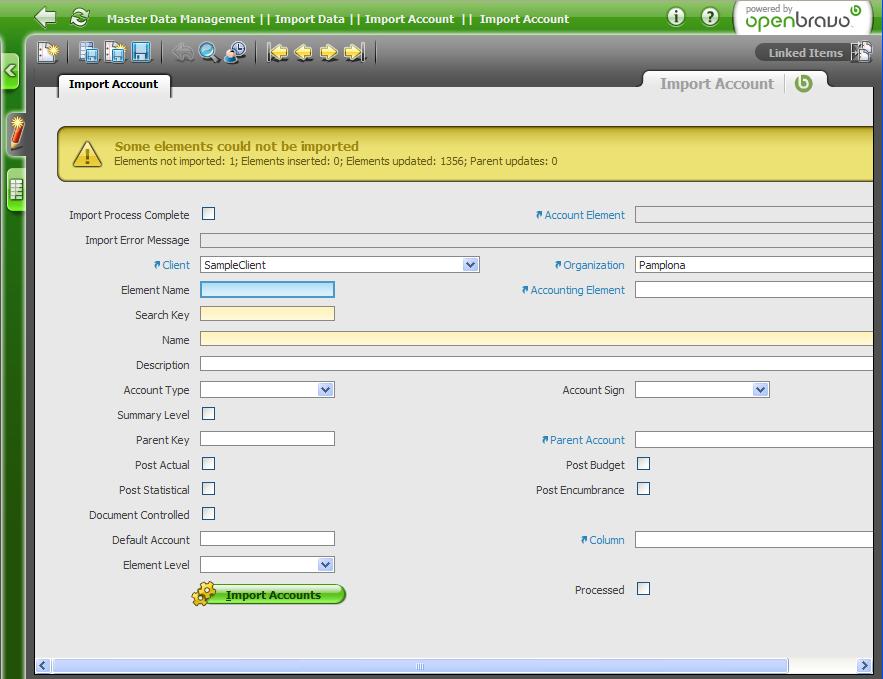Click the Import Accounts button
Viewport: 883px width, 679px height.
point(270,595)
